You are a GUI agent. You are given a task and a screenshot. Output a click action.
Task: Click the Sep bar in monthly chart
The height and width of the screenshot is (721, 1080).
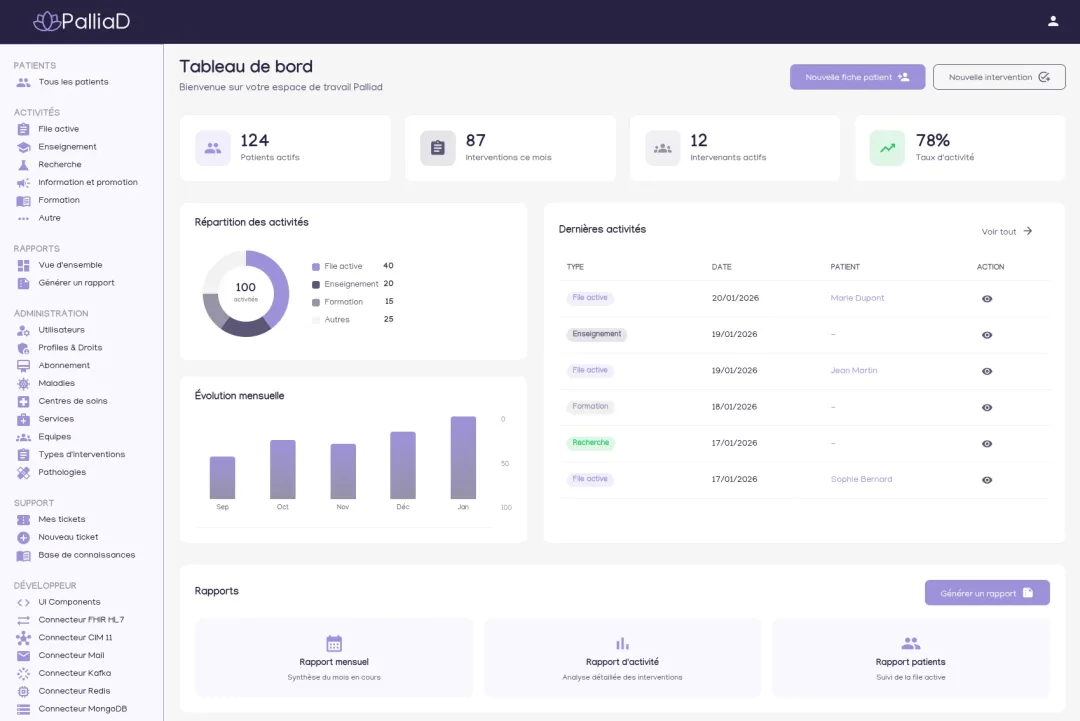coord(222,477)
